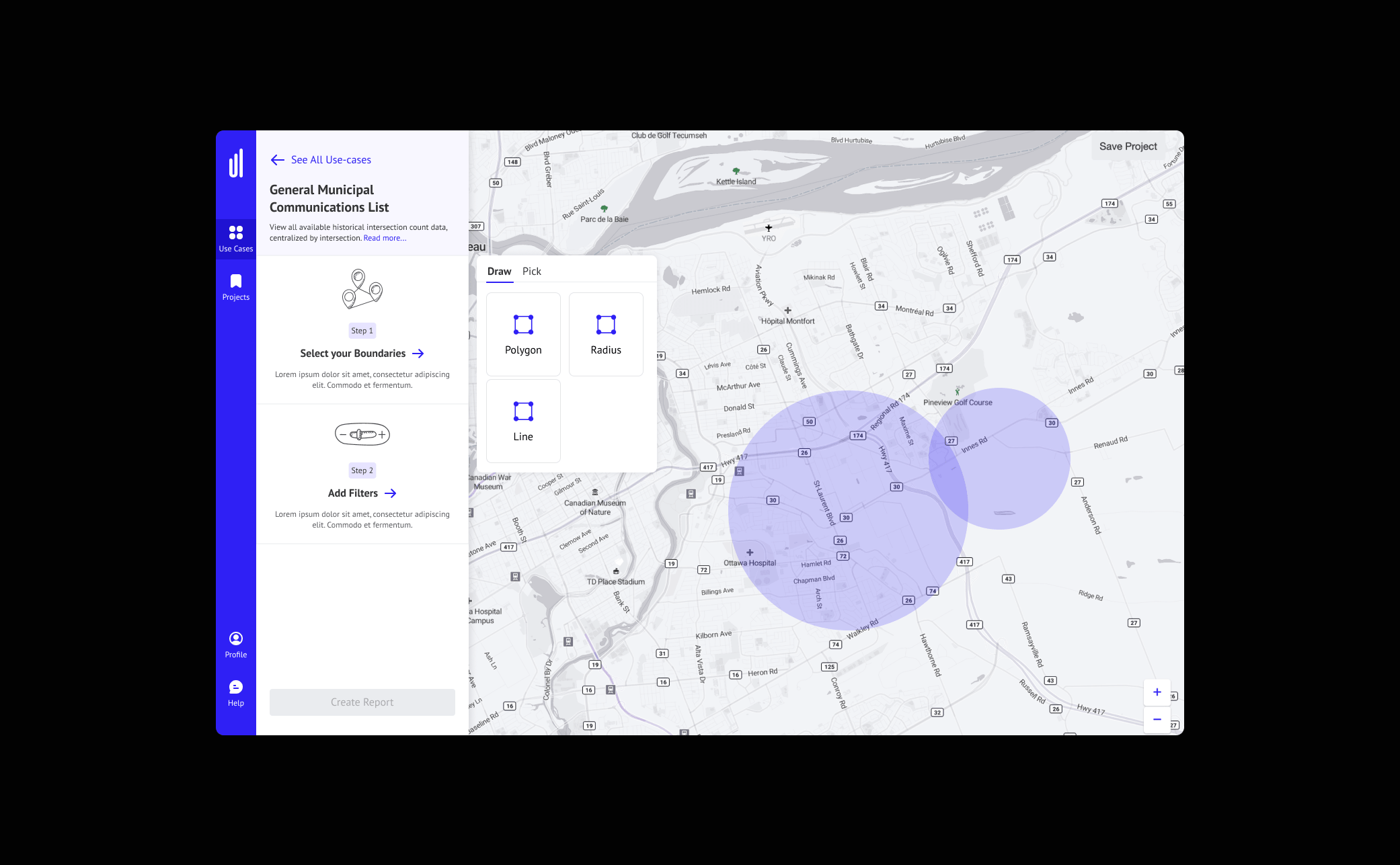Expand Add Filters step arrow
Screen dimensions: 1400x865
(390, 493)
